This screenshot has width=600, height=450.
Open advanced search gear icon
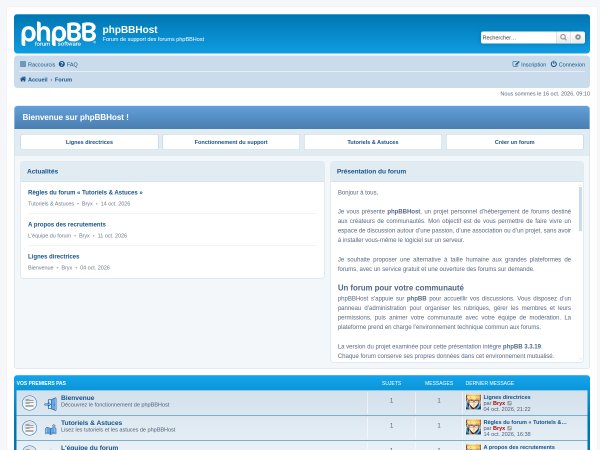[578, 37]
